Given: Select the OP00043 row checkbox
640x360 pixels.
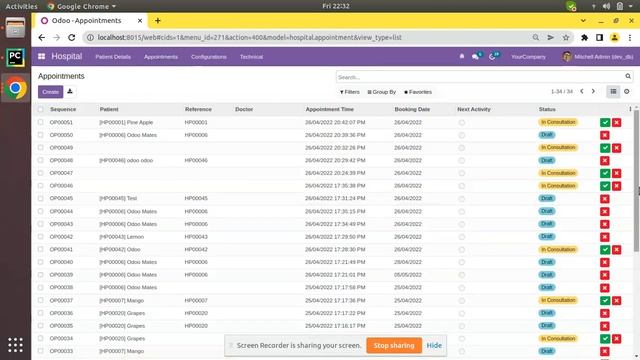Looking at the screenshot, I should coord(40,224).
